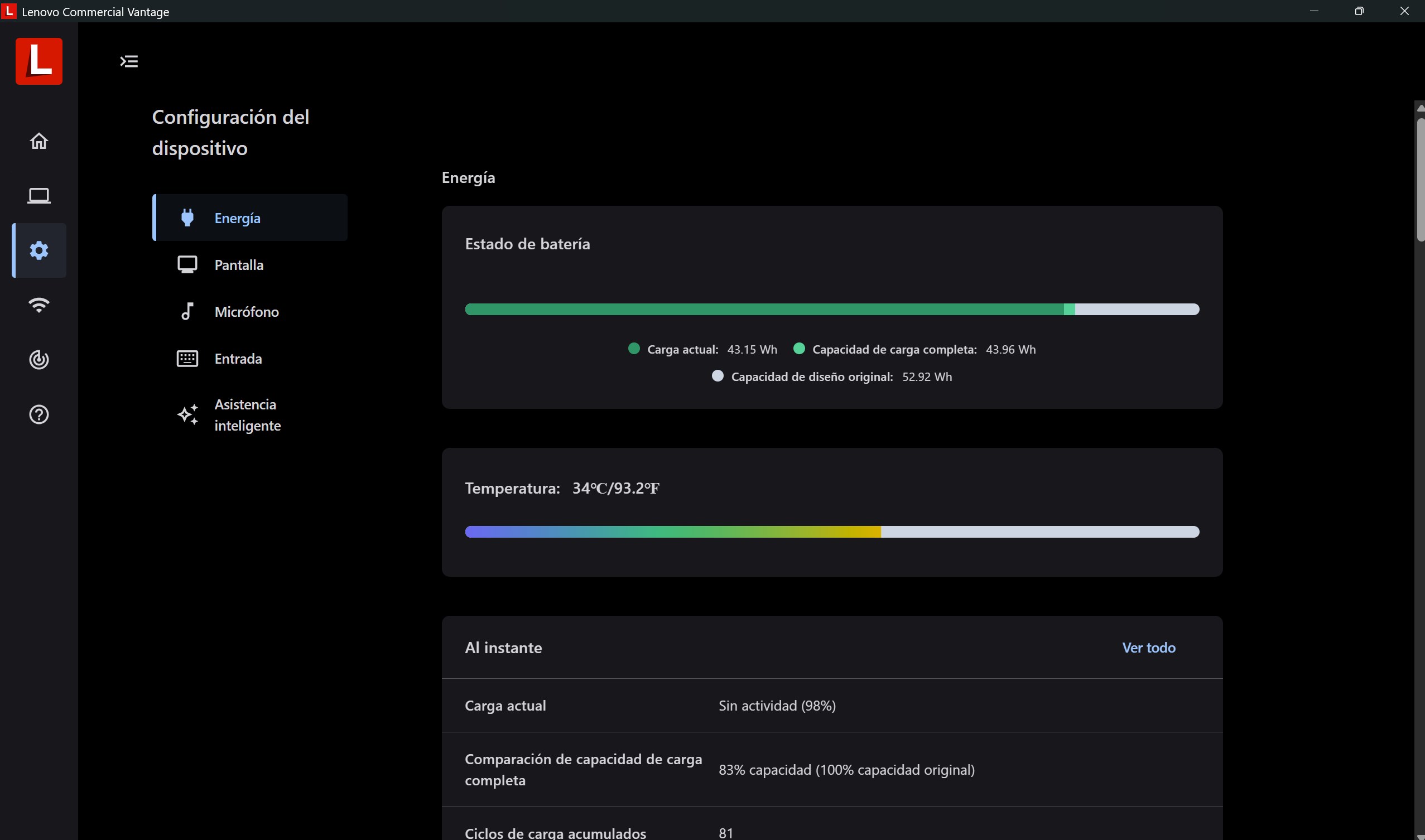Click the monitor icon beside Pantalla
Screen dimensions: 1425x840
pos(187,264)
